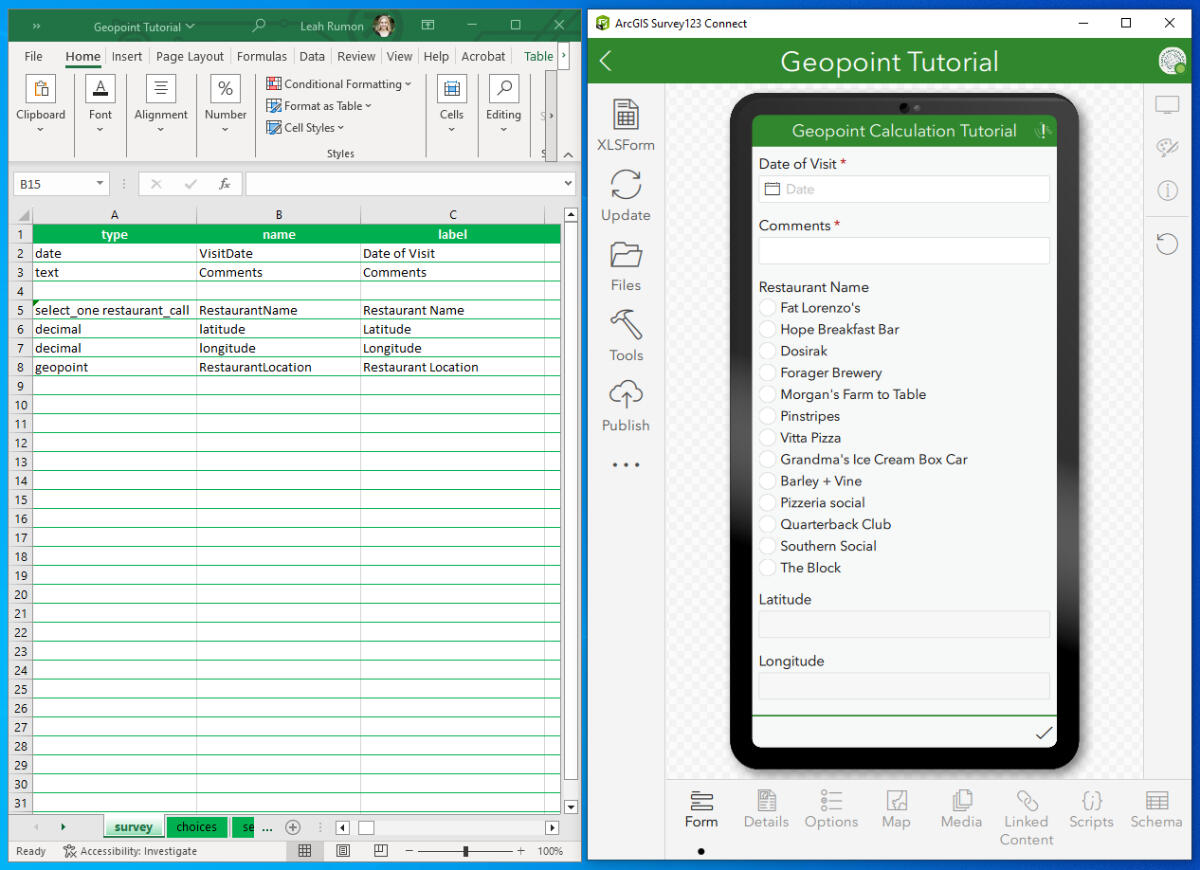
Task: Expand the Conditional Formatting dropdown
Action: point(339,84)
